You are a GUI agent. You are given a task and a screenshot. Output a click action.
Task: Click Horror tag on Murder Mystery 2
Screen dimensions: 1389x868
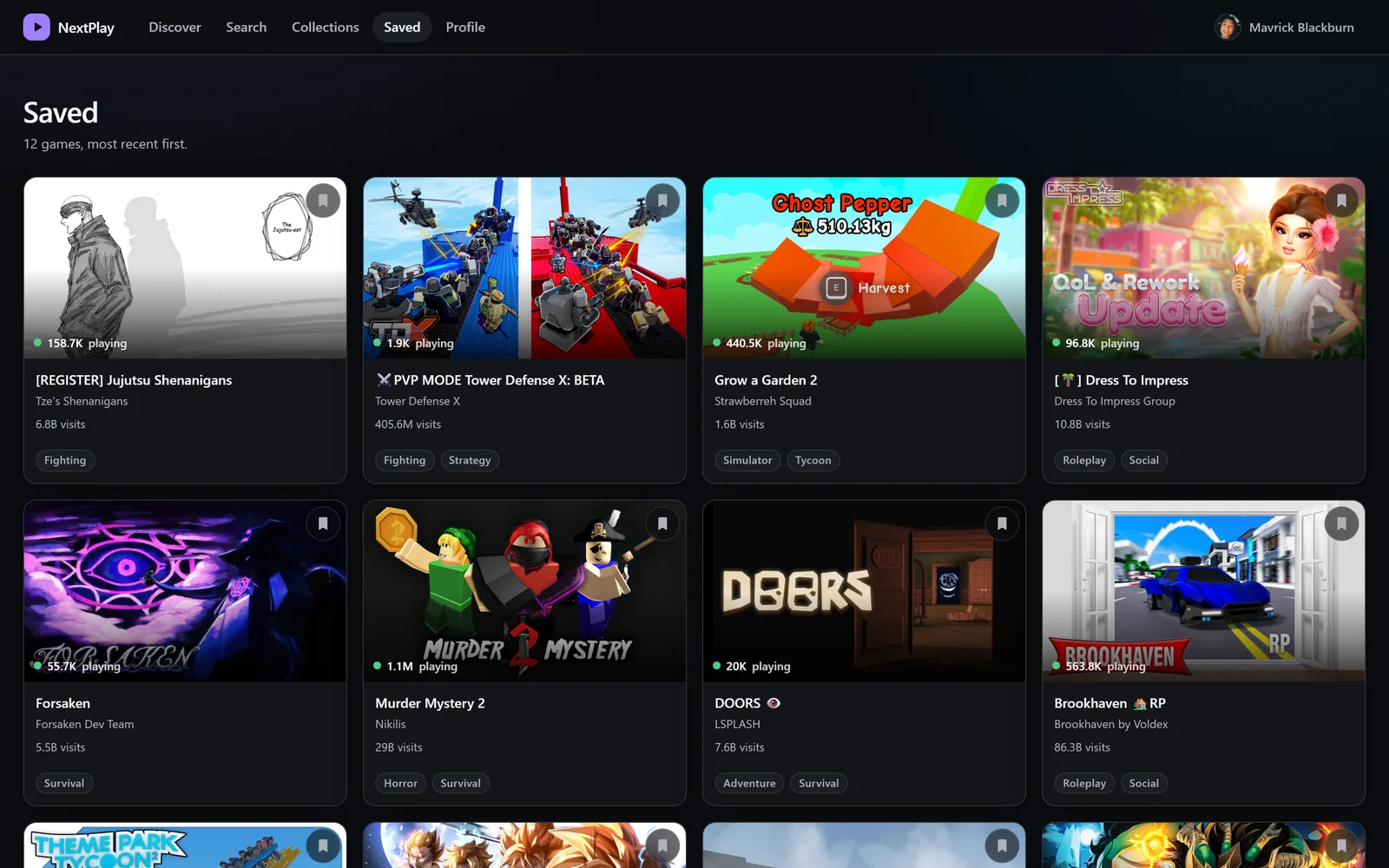pos(400,783)
